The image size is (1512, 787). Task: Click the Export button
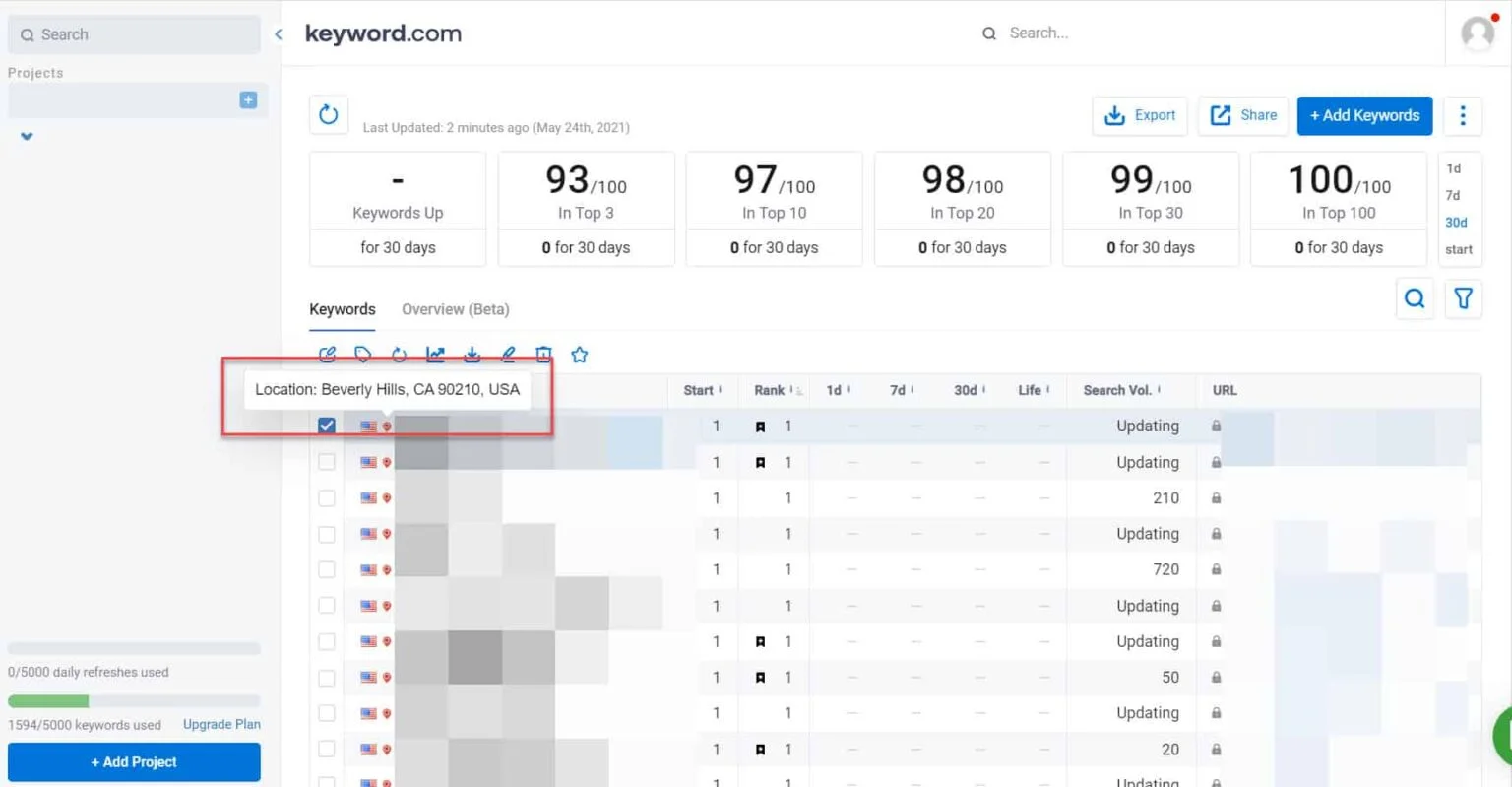[1139, 115]
